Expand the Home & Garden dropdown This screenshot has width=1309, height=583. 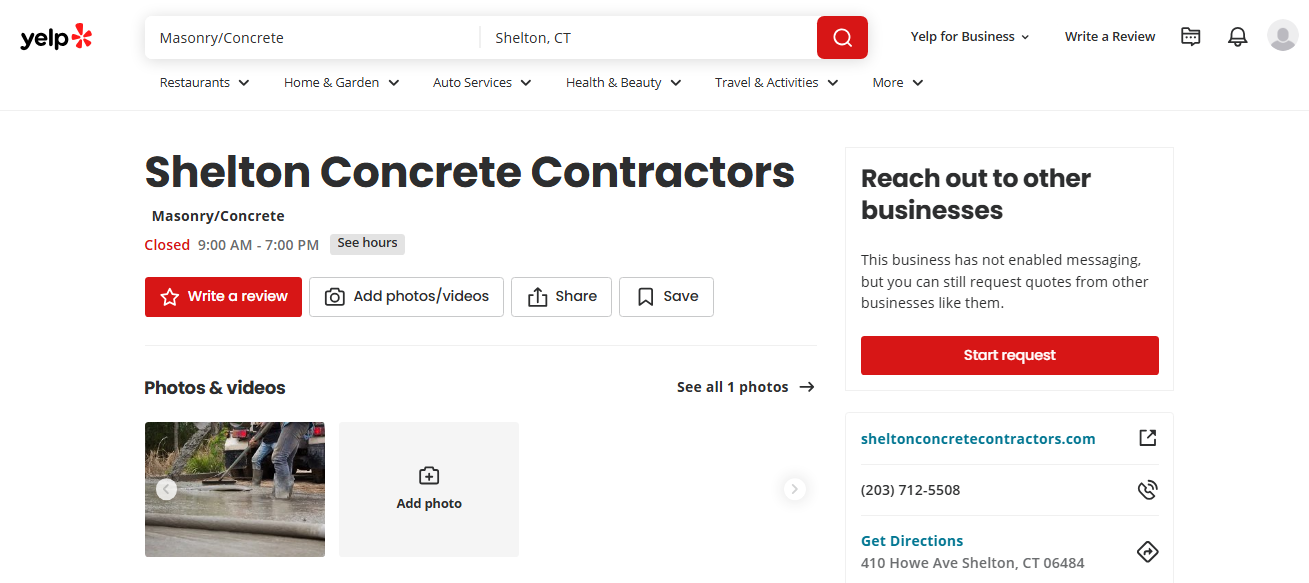pos(342,83)
